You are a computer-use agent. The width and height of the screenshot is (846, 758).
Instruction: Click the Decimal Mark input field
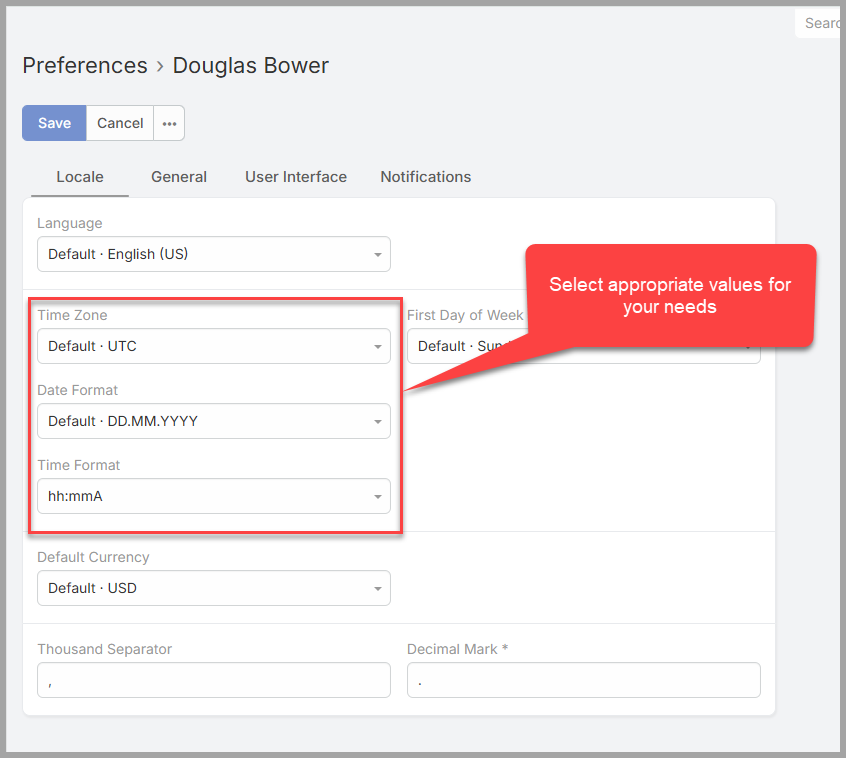[584, 680]
